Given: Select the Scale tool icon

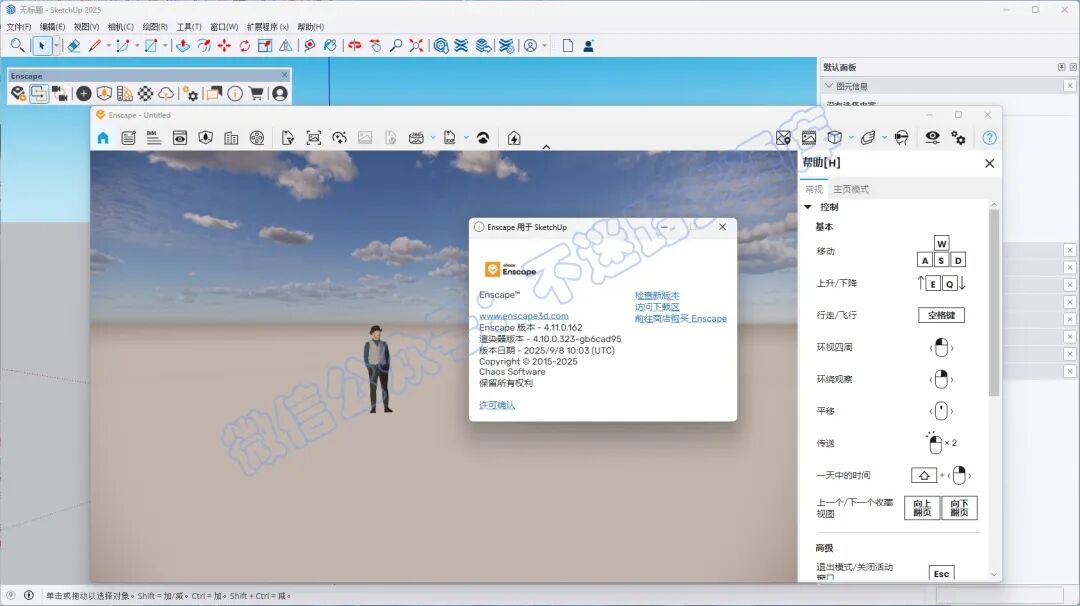Looking at the screenshot, I should tap(264, 46).
